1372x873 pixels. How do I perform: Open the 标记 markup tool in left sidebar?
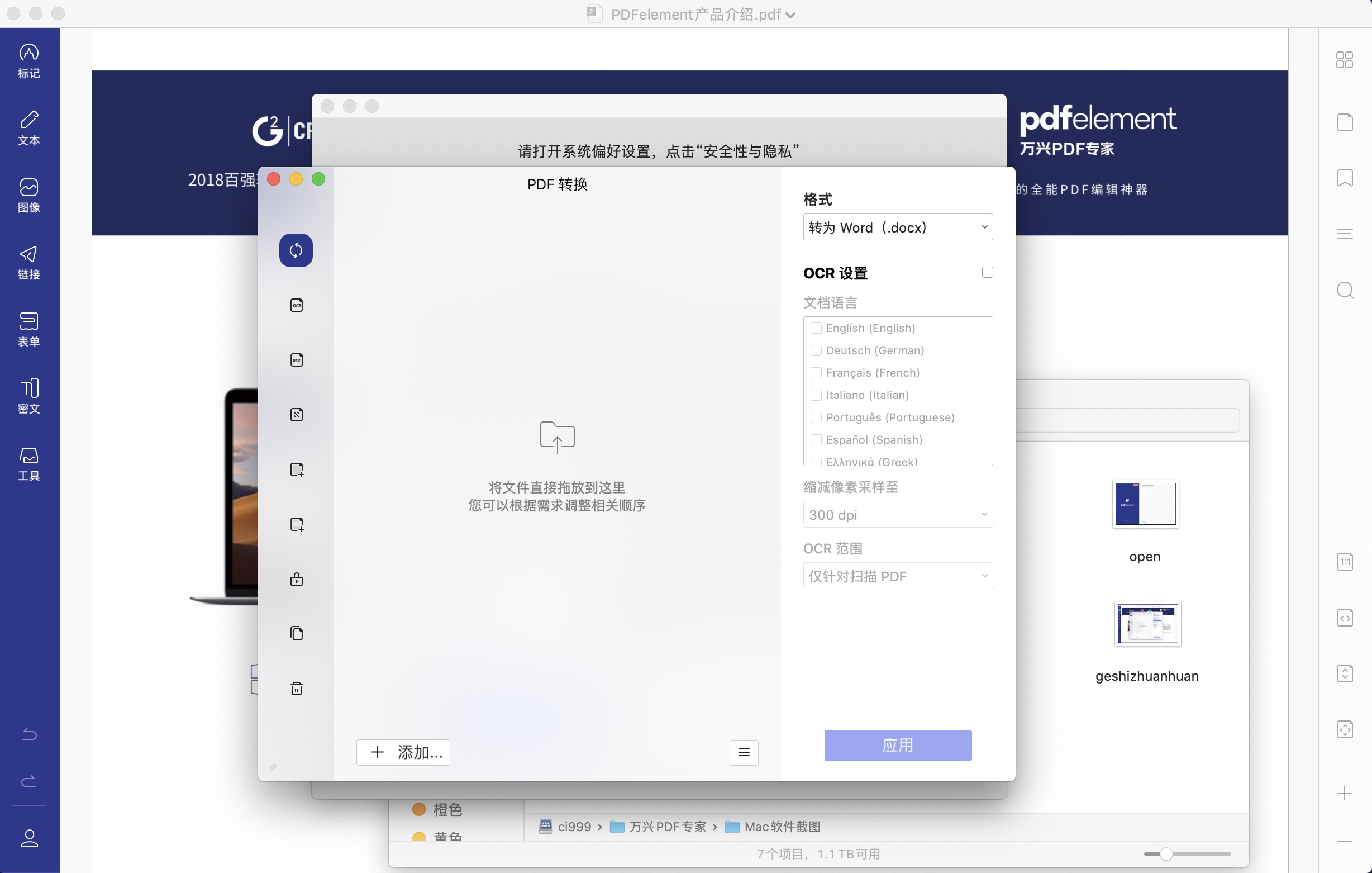click(29, 61)
